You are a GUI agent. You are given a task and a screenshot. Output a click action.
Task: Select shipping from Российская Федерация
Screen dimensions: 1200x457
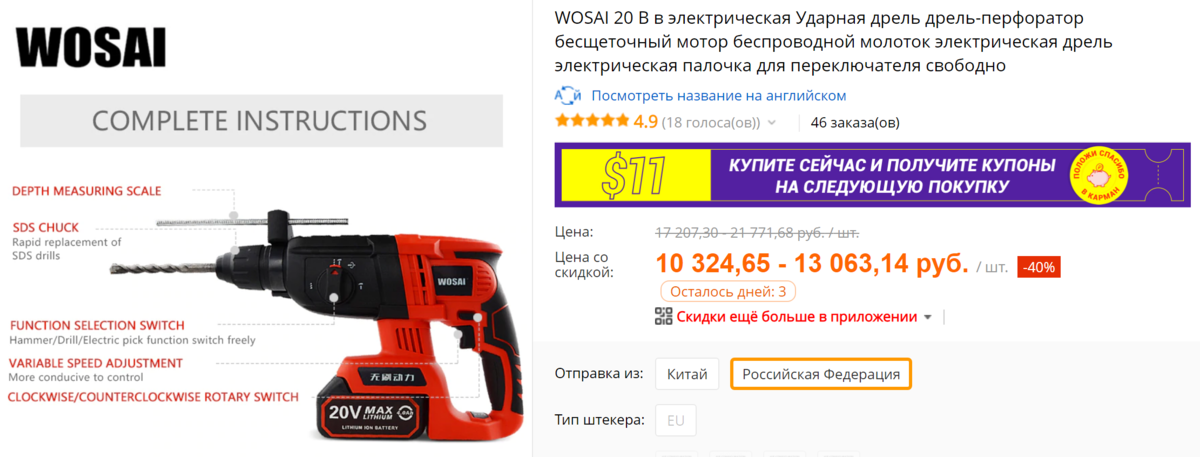click(821, 375)
